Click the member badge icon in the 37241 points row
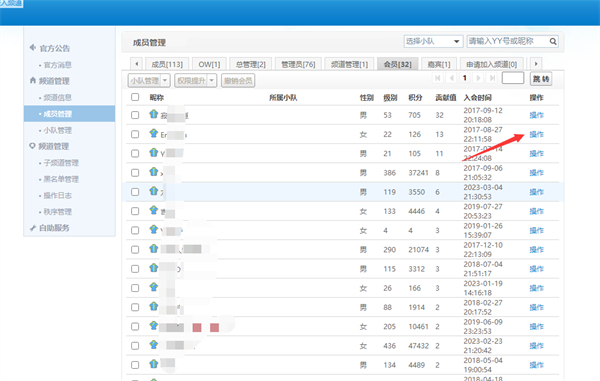This screenshot has width=600, height=381. [153, 171]
